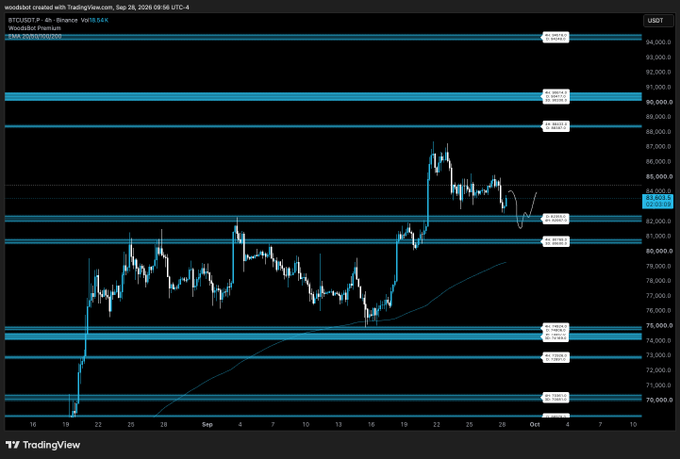The image size is (680, 459).
Task: Click the 22 date label in September
Action: [x=436, y=424]
